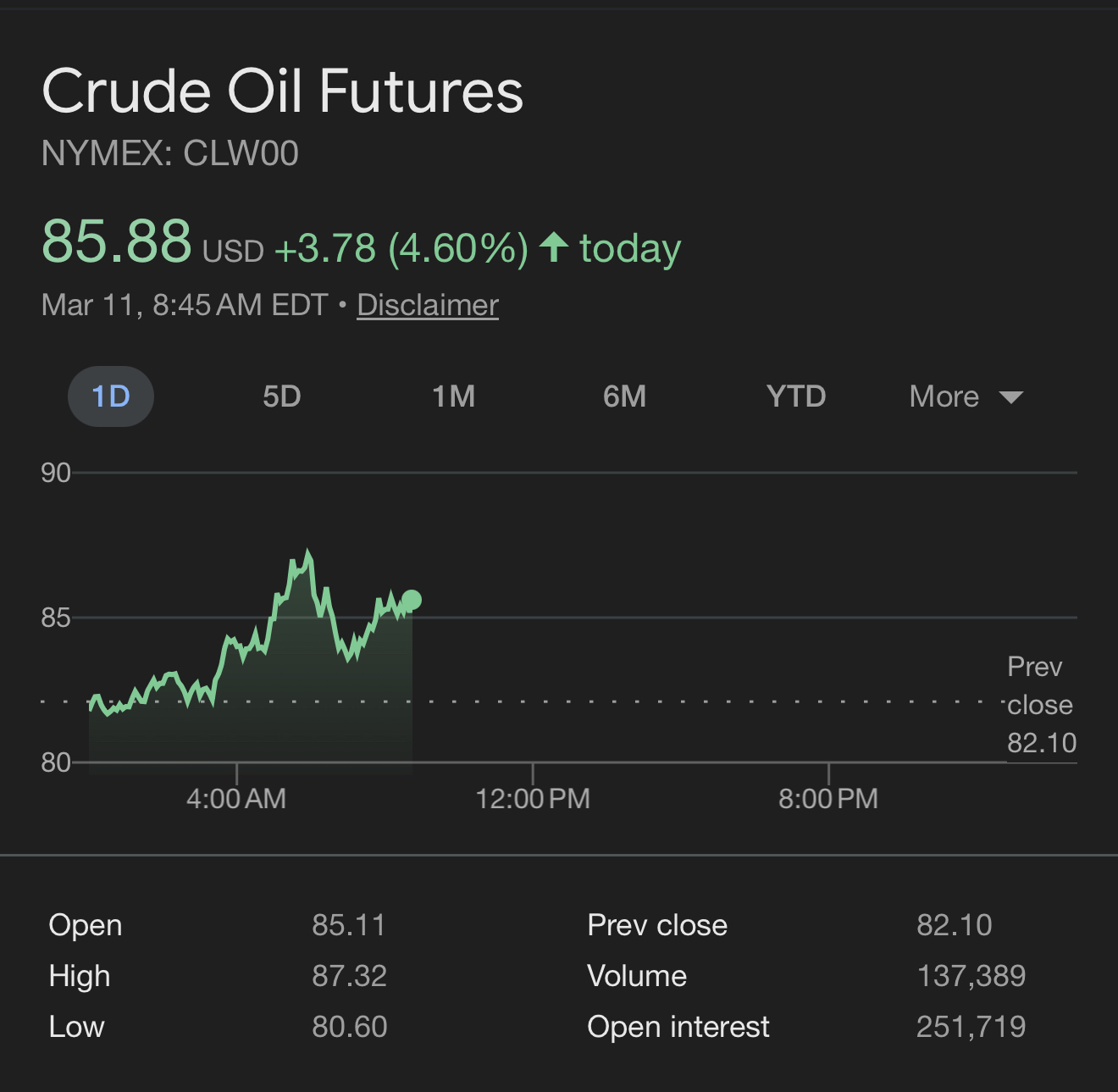
Task: Click the 4:00 AM time axis marker
Action: (236, 798)
